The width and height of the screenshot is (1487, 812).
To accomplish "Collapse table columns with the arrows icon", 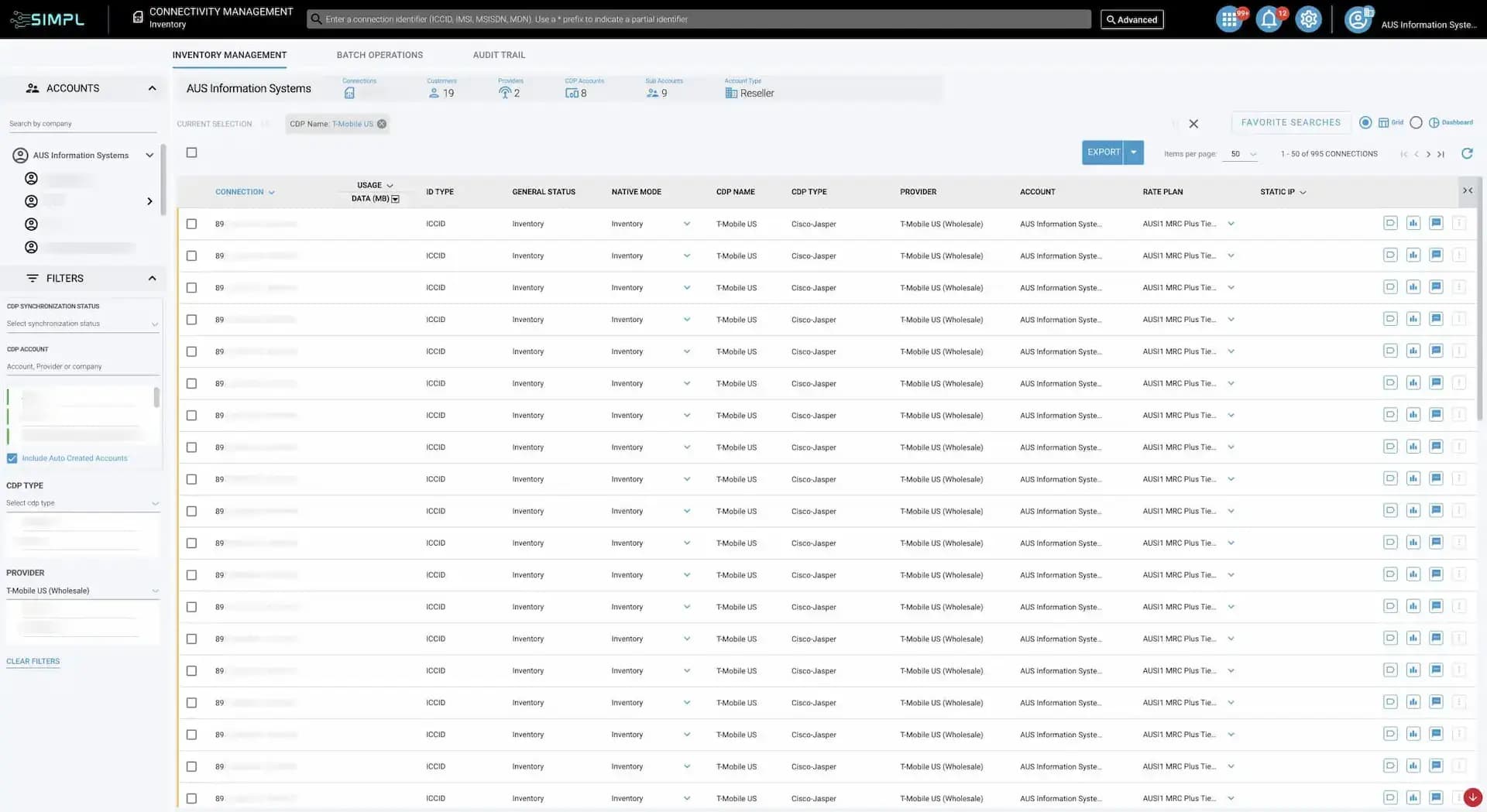I will pyautogui.click(x=1467, y=190).
